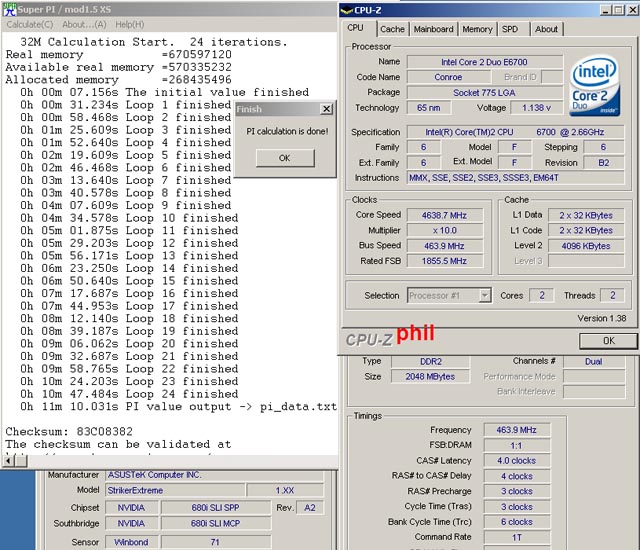
Task: Click the chipset Rev. value A2
Action: 310,508
